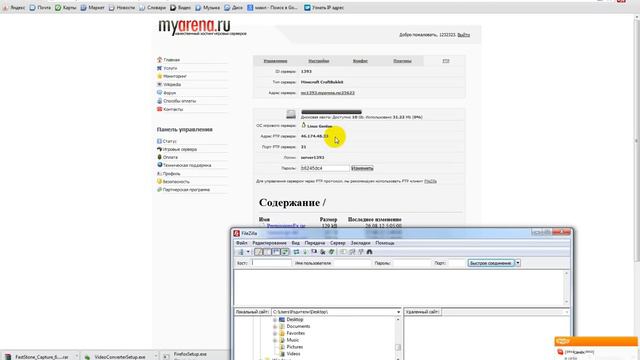Open Сервер menu in FileZilla
The image size is (640, 360).
click(x=338, y=243)
